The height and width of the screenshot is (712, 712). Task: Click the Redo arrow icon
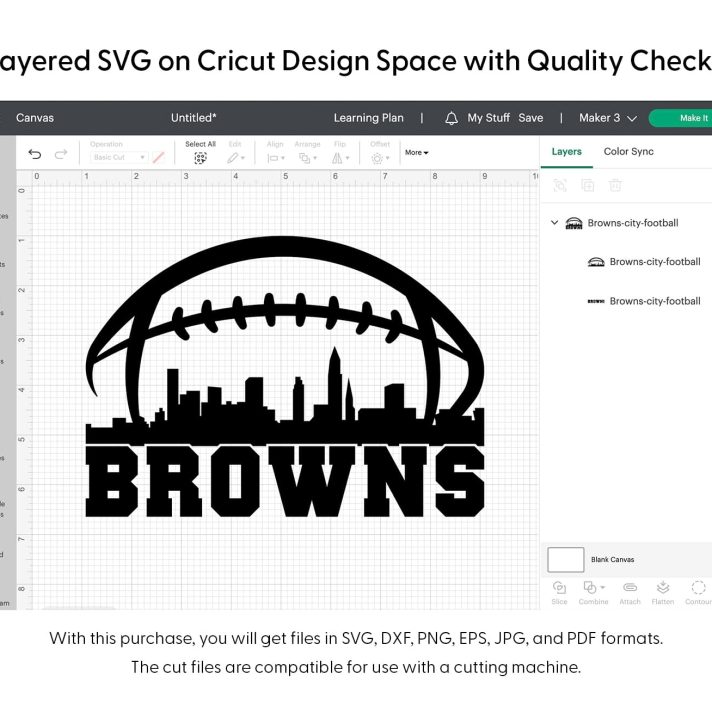(61, 154)
